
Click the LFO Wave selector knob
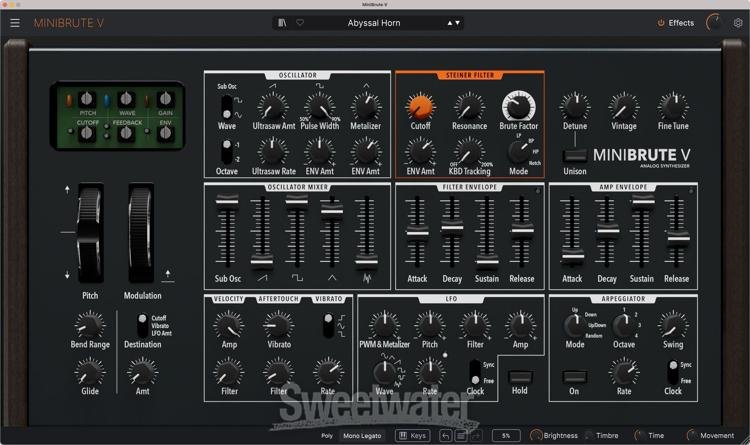(384, 372)
